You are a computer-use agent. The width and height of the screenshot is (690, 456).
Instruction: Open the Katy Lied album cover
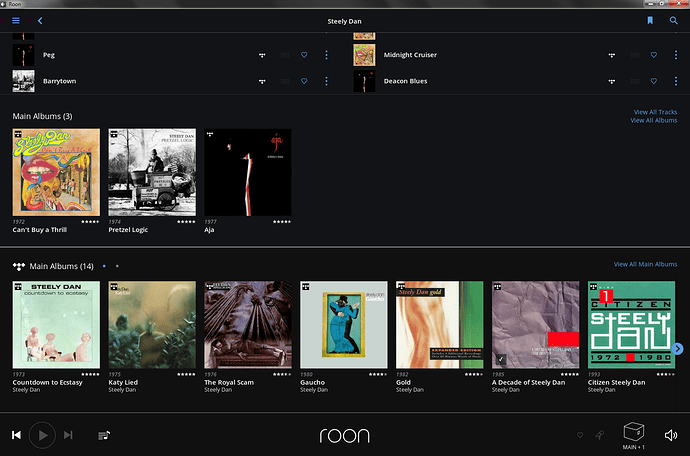(152, 325)
